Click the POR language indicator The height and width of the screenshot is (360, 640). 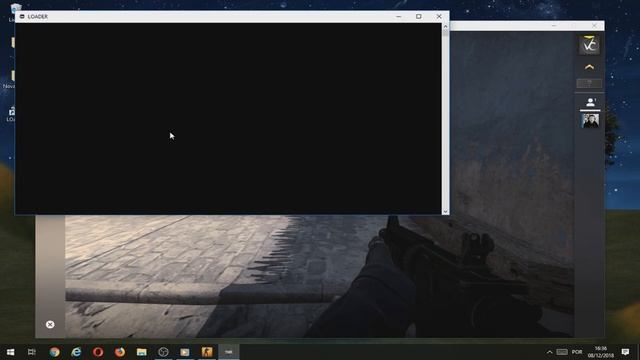coord(577,352)
